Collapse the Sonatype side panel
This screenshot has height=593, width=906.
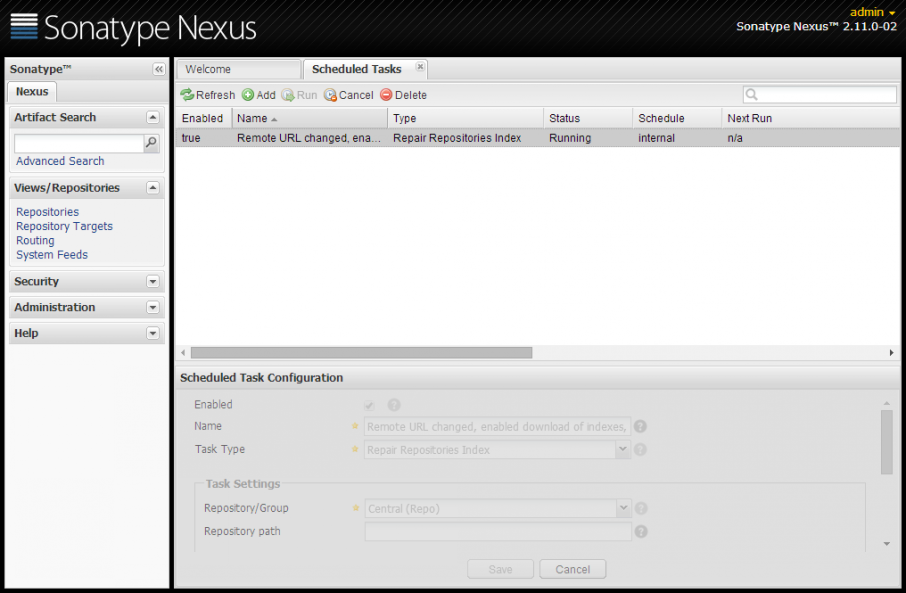(158, 69)
